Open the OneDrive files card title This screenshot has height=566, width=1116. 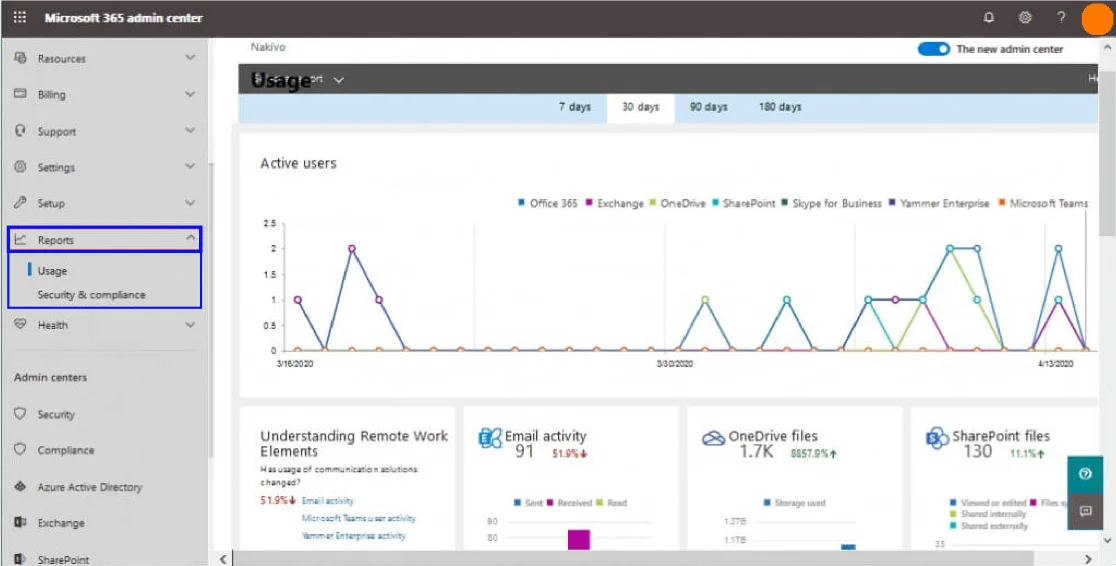point(773,436)
